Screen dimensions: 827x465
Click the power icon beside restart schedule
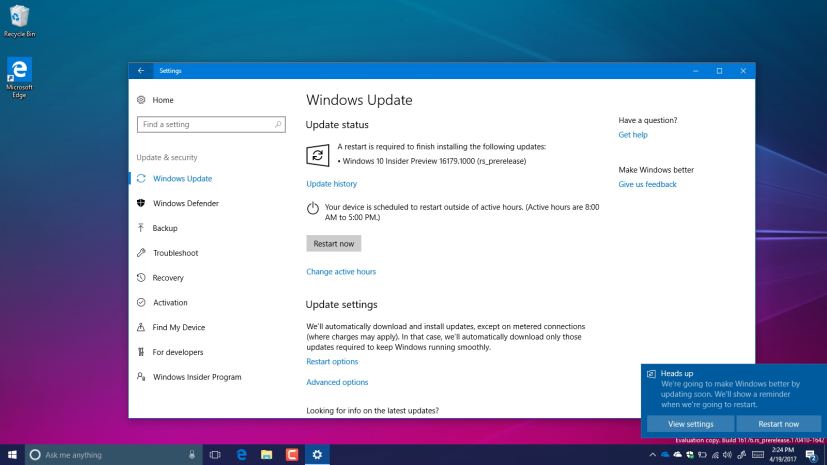click(x=313, y=208)
